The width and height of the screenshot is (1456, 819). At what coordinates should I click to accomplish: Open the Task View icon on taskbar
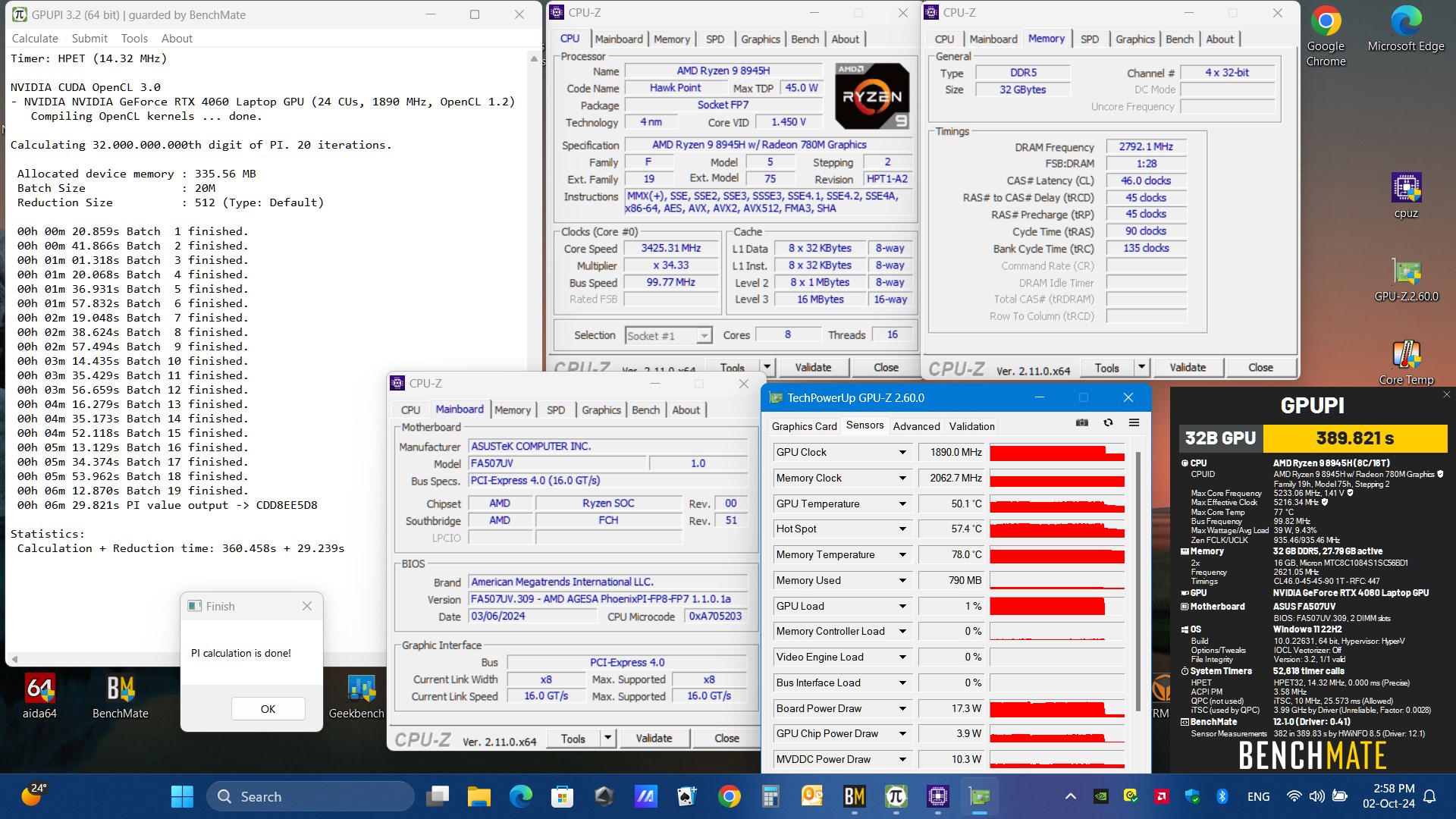tap(438, 796)
